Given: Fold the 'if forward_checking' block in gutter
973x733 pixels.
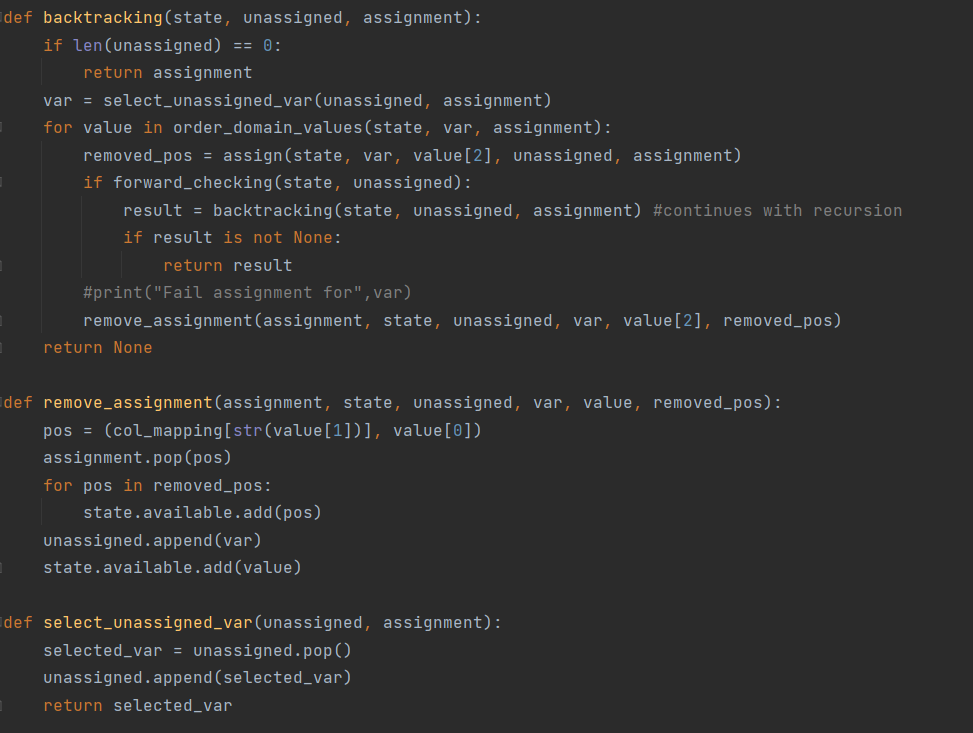Looking at the screenshot, I should click(x=3, y=183).
